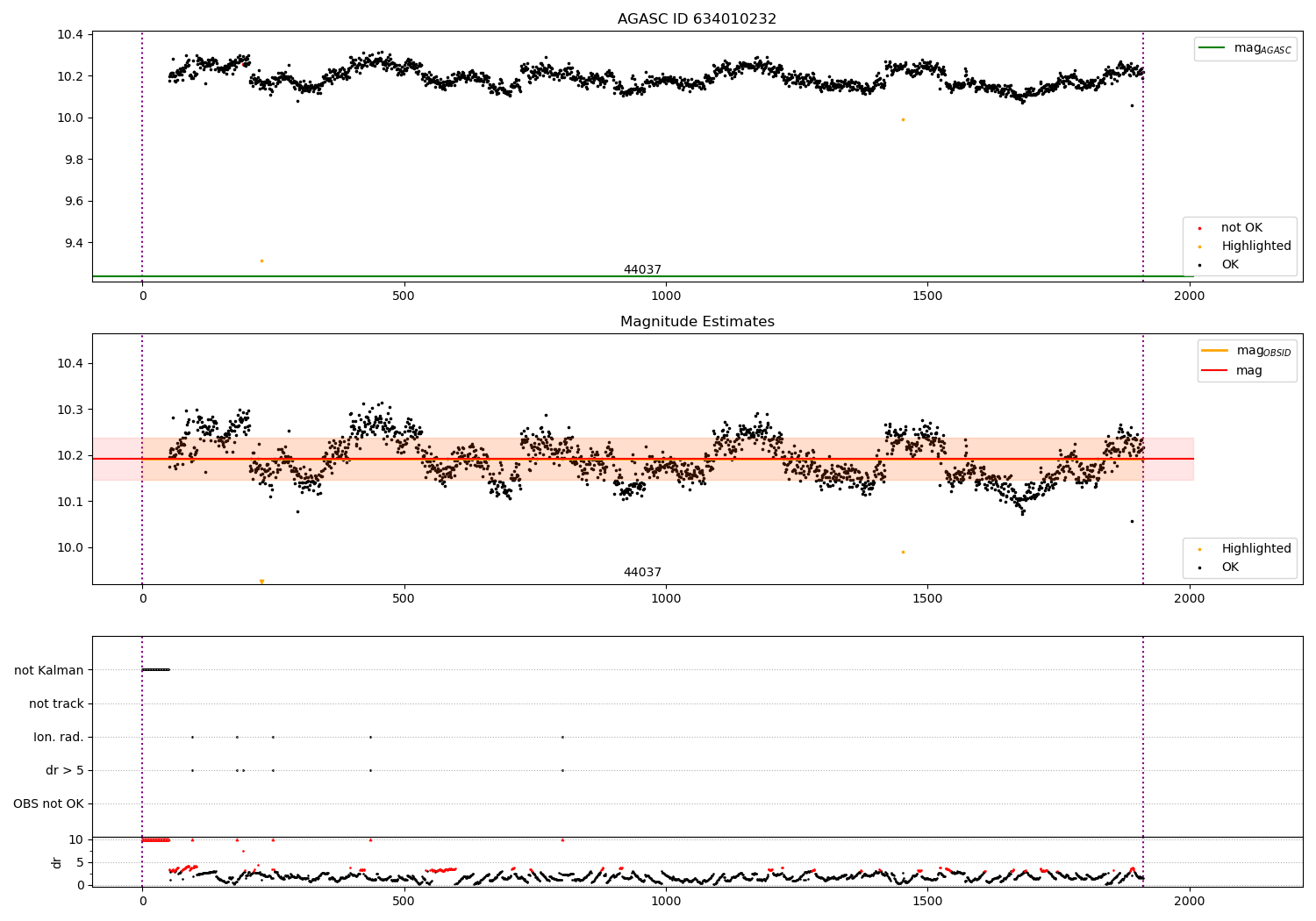Click the 10.1 tick label
1316x921 pixels.
(69, 502)
